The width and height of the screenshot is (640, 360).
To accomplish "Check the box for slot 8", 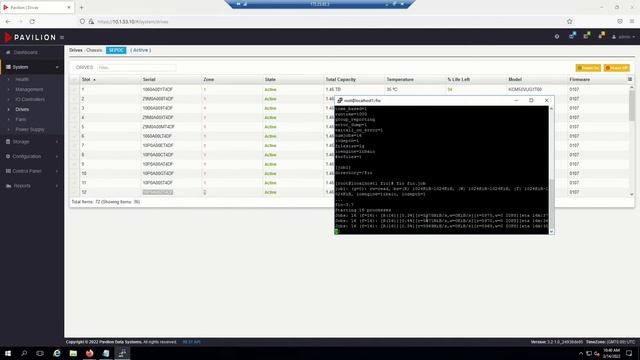I will pos(74,155).
